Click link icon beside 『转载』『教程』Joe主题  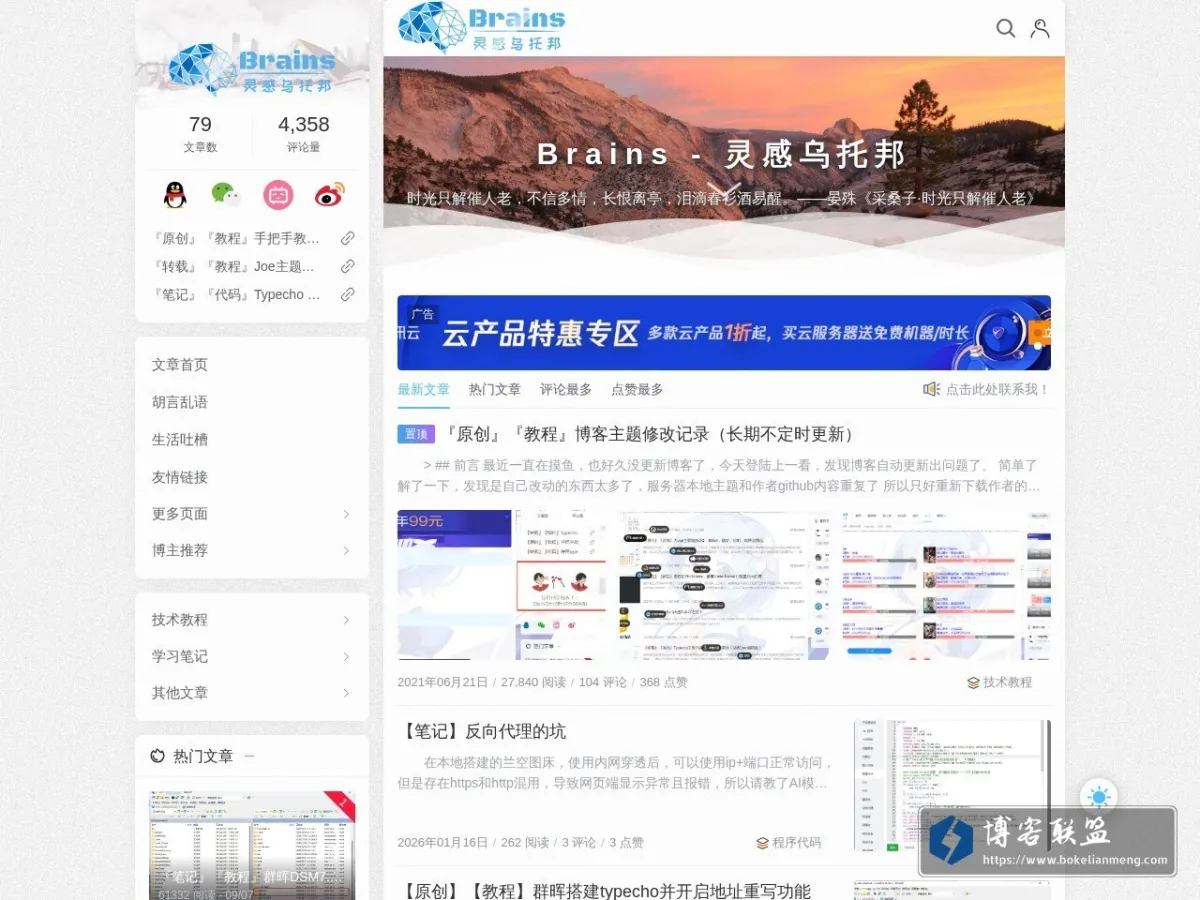click(x=347, y=266)
